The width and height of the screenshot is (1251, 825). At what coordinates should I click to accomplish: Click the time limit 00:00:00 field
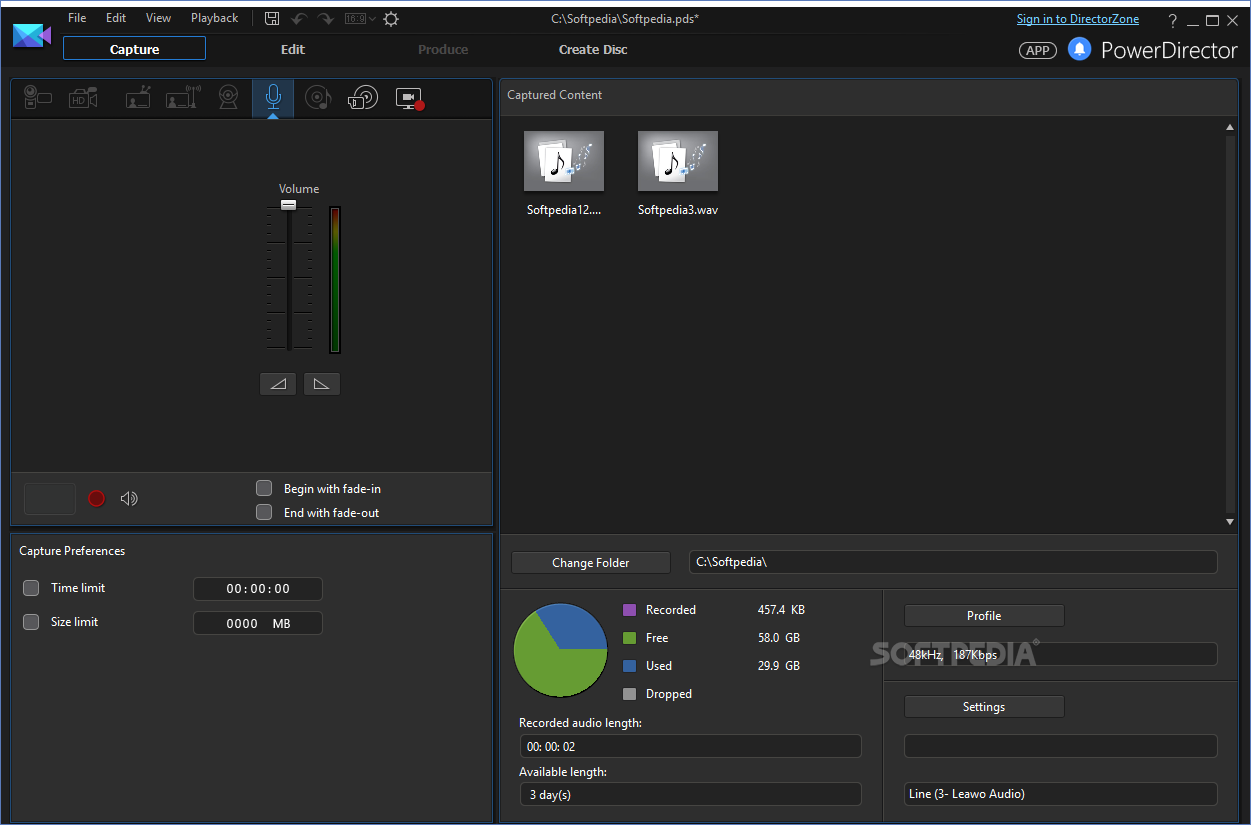click(258, 589)
